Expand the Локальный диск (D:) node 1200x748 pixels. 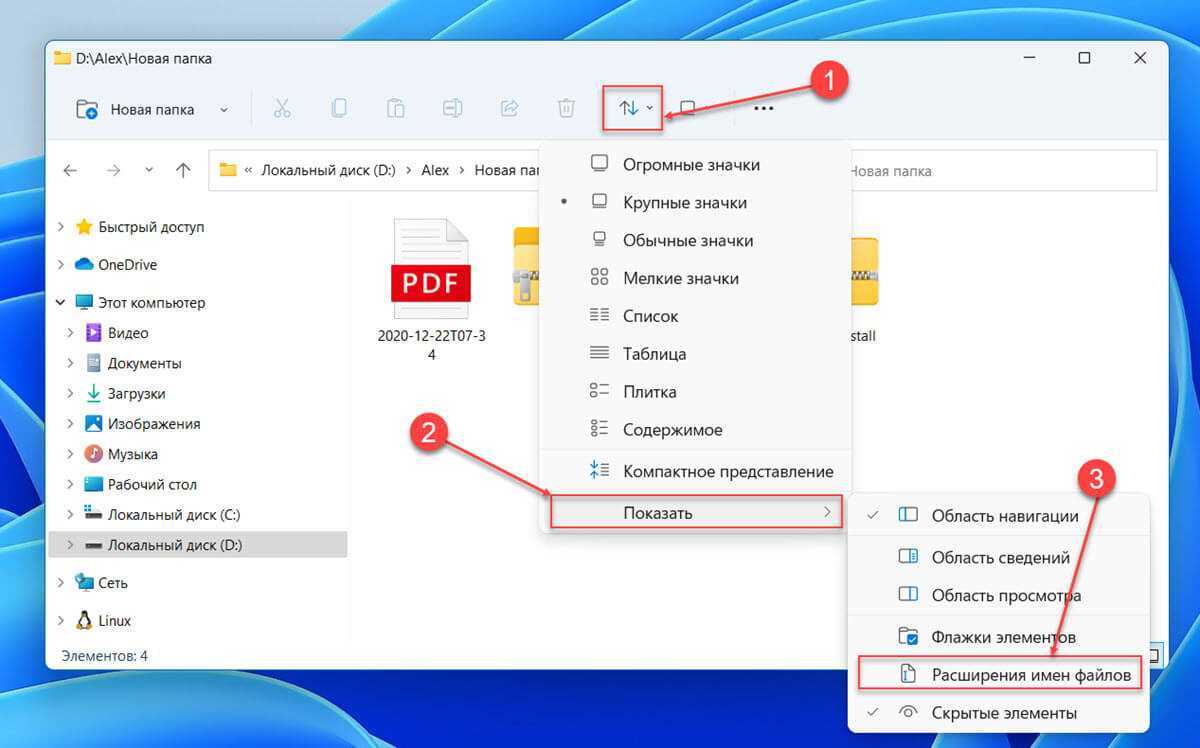click(70, 545)
